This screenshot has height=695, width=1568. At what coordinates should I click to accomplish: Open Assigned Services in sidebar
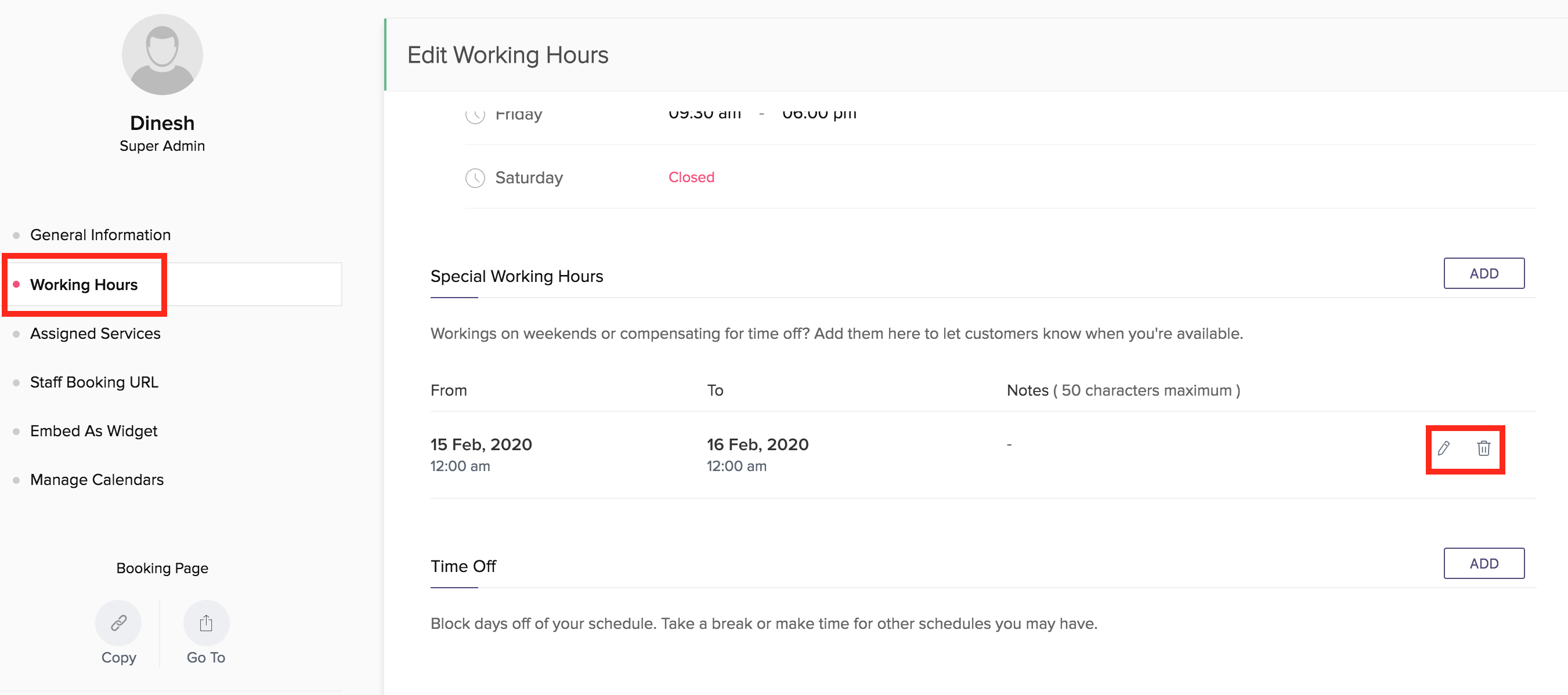[95, 334]
